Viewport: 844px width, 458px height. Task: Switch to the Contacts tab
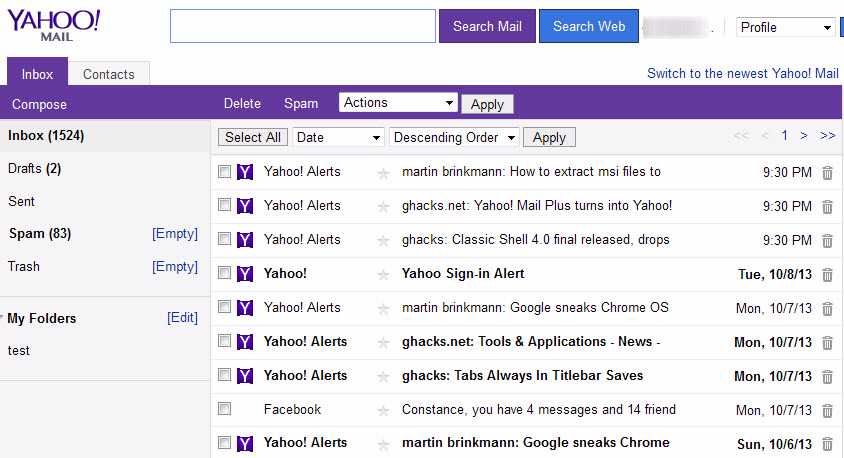click(x=109, y=74)
